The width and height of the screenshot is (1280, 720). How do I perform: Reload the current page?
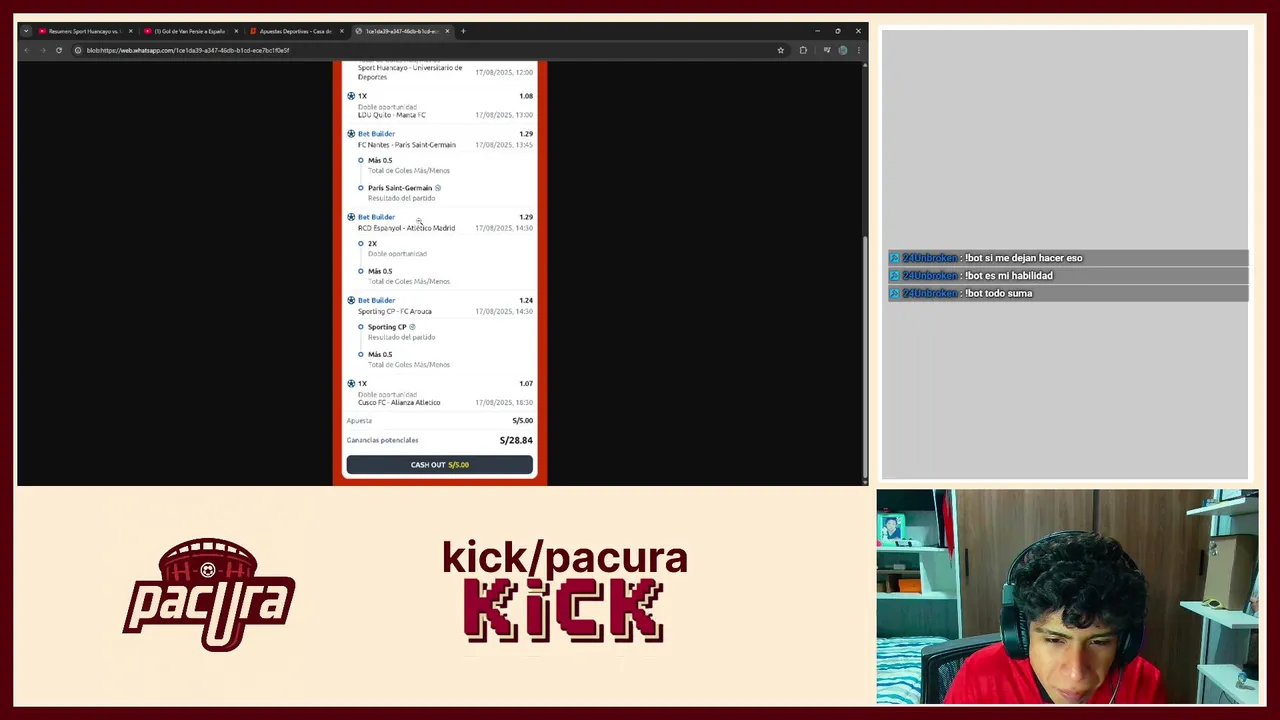pyautogui.click(x=59, y=50)
